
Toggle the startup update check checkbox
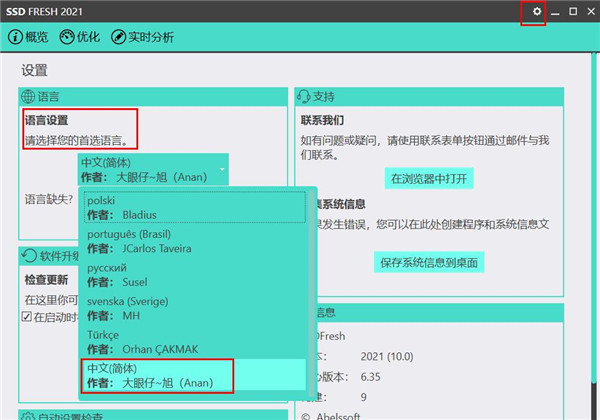(x=27, y=317)
